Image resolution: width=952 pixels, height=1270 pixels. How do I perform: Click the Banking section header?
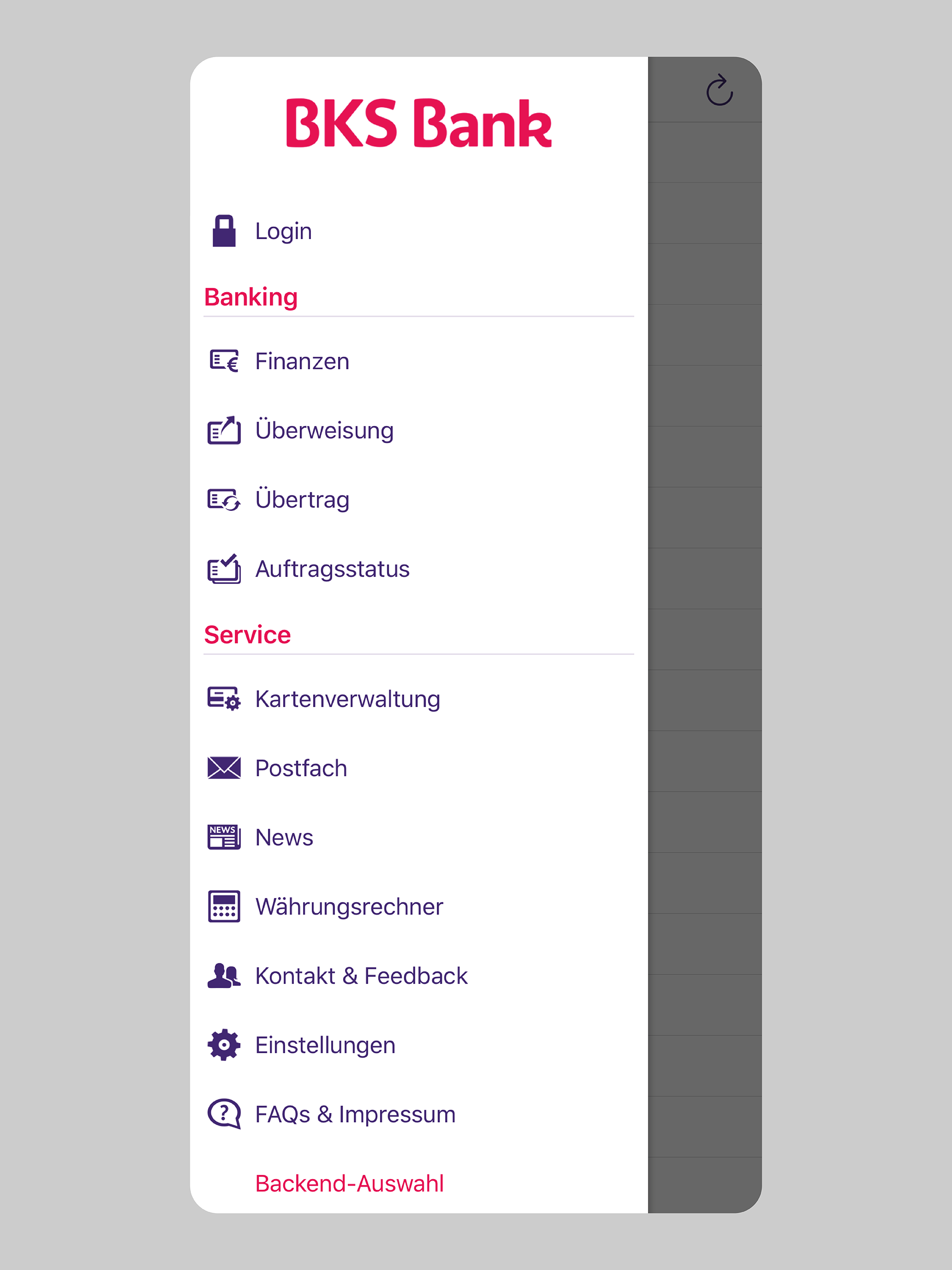click(251, 297)
